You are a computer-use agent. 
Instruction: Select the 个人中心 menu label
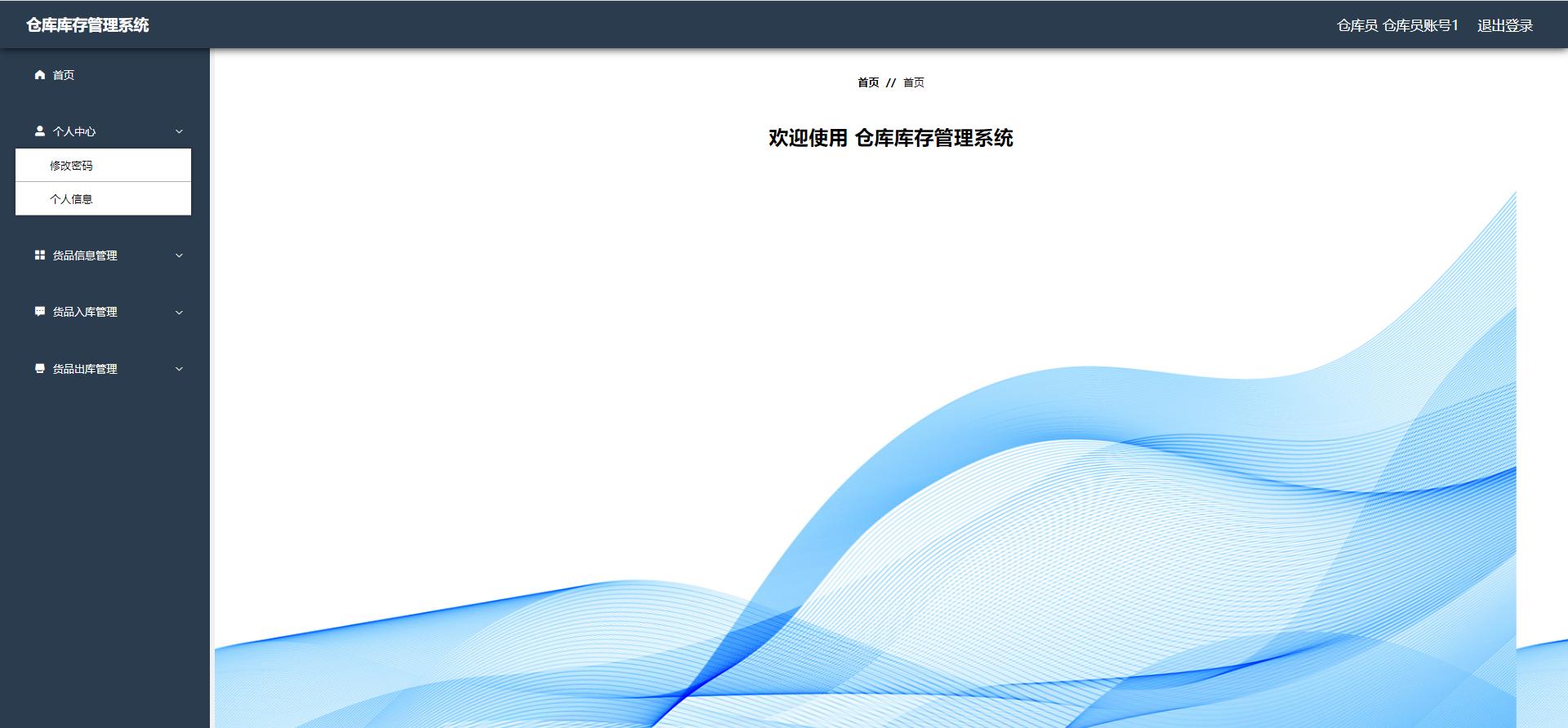point(74,131)
